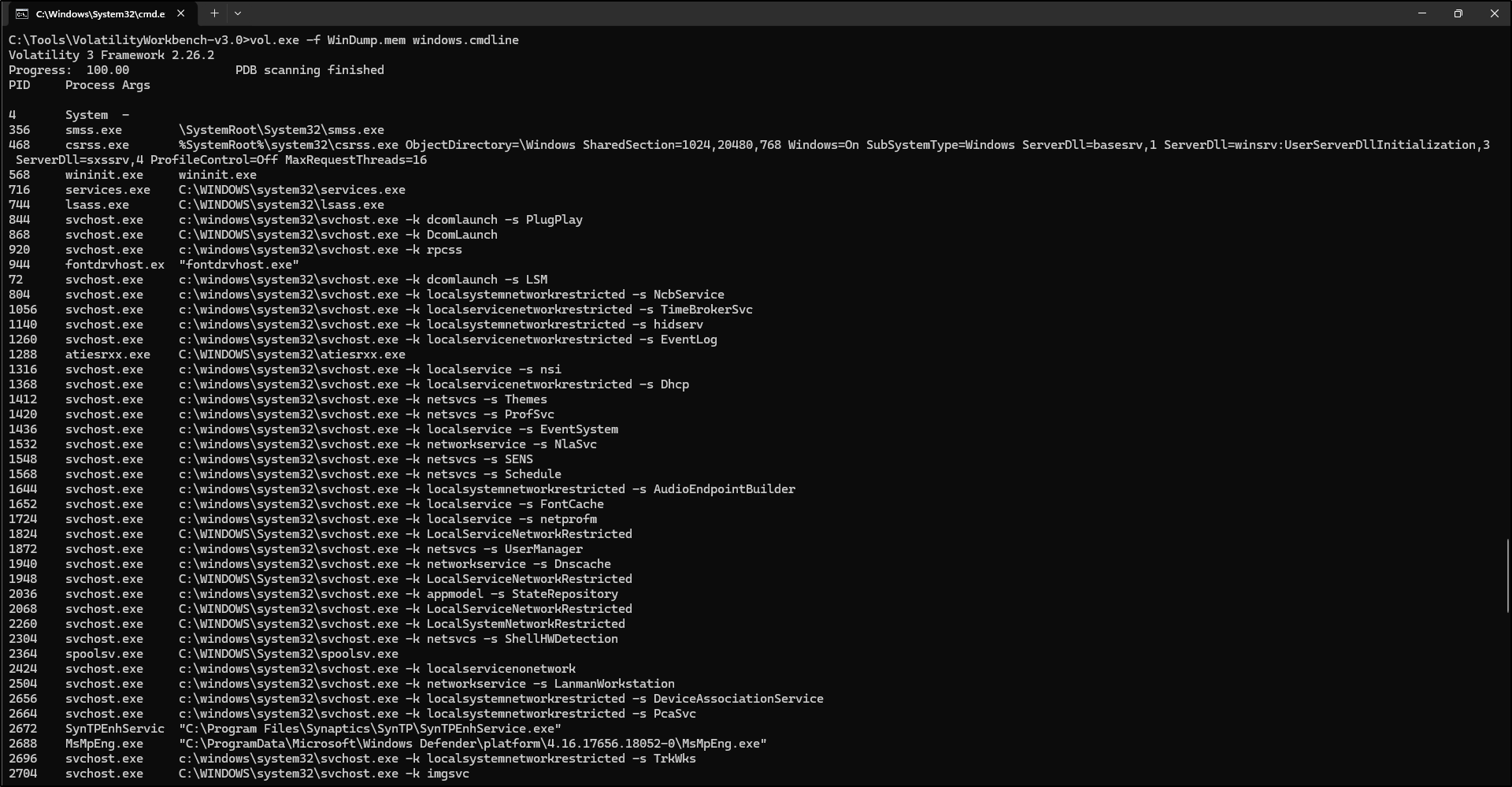Click the 'Args' column header
The width and height of the screenshot is (1512, 787).
coord(136,85)
